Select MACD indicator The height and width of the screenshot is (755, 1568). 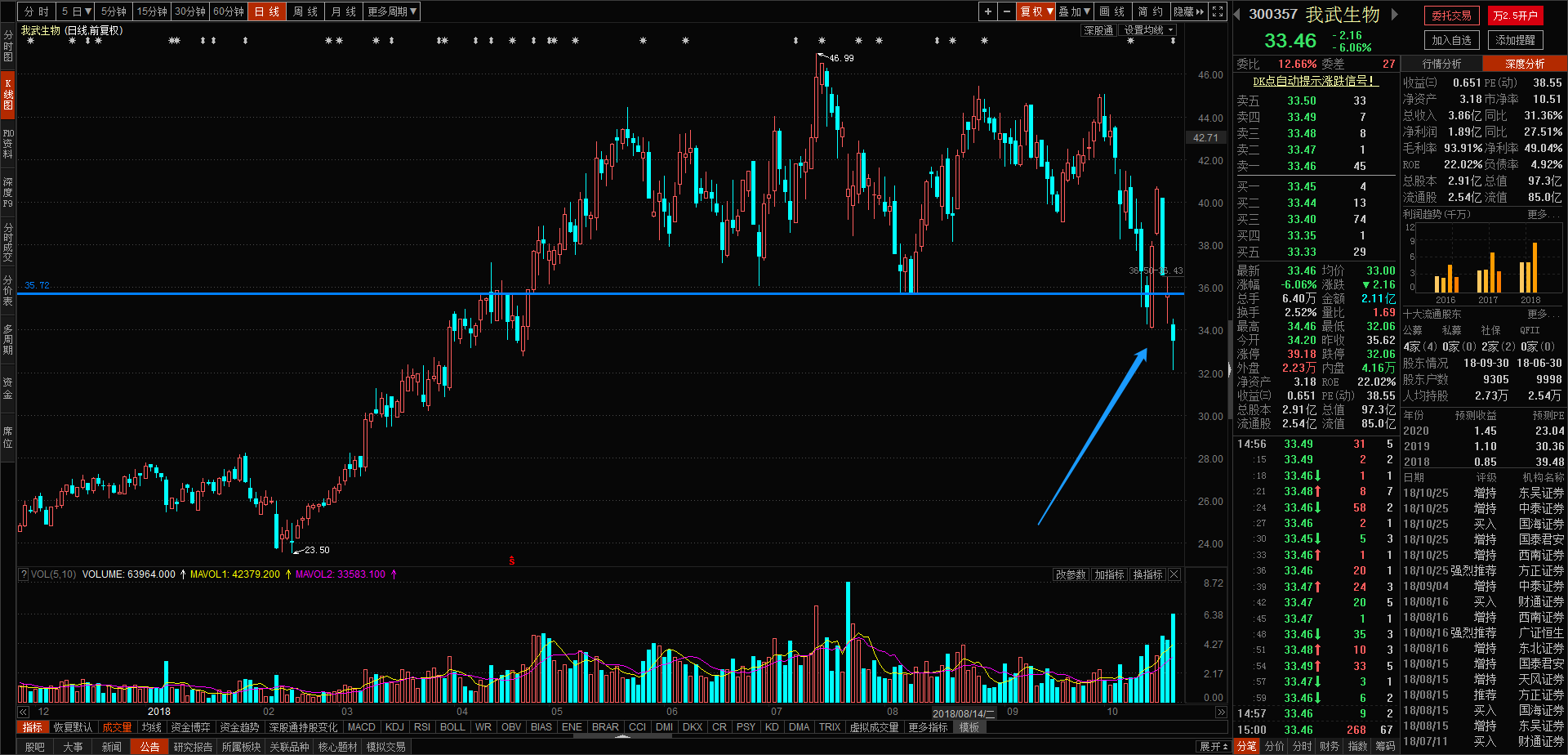pyautogui.click(x=361, y=727)
